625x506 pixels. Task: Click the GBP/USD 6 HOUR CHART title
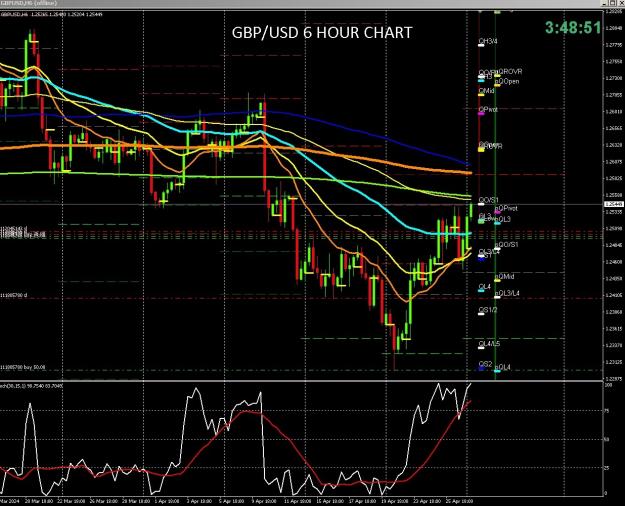click(322, 32)
